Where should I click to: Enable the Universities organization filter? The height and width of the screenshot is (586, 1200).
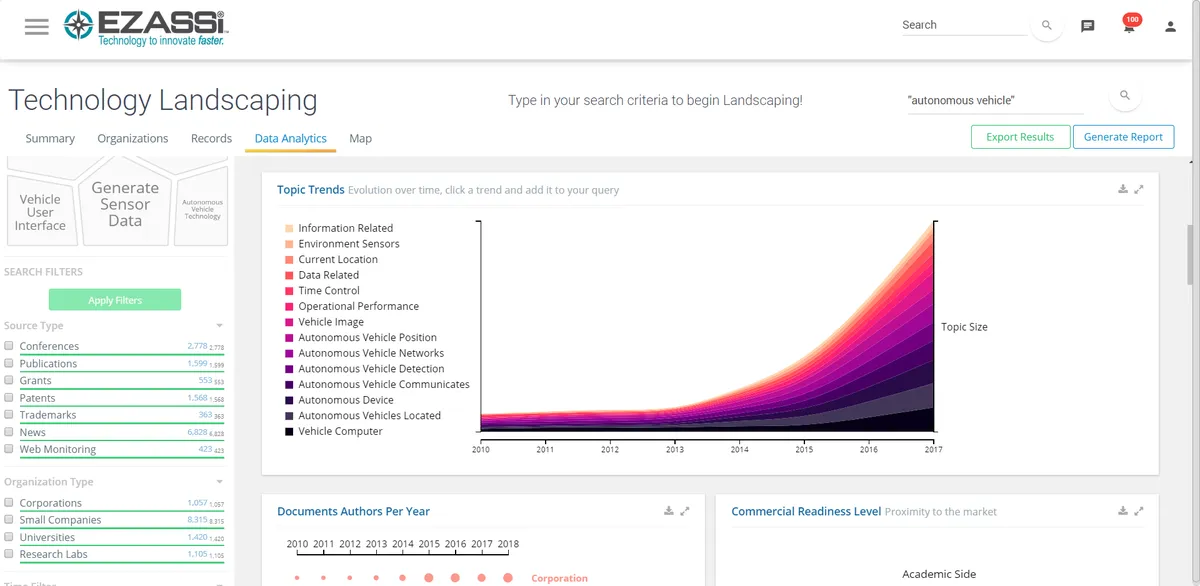tap(9, 537)
